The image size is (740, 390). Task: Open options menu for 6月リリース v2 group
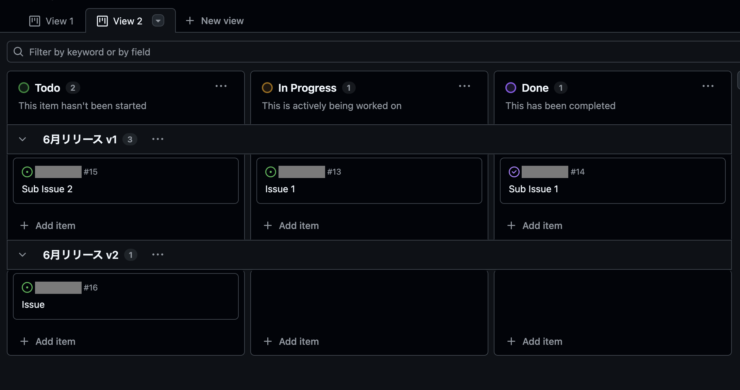pos(158,255)
